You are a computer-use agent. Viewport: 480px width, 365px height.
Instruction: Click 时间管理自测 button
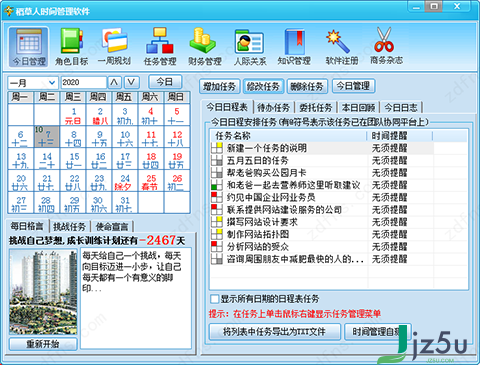(x=378, y=331)
